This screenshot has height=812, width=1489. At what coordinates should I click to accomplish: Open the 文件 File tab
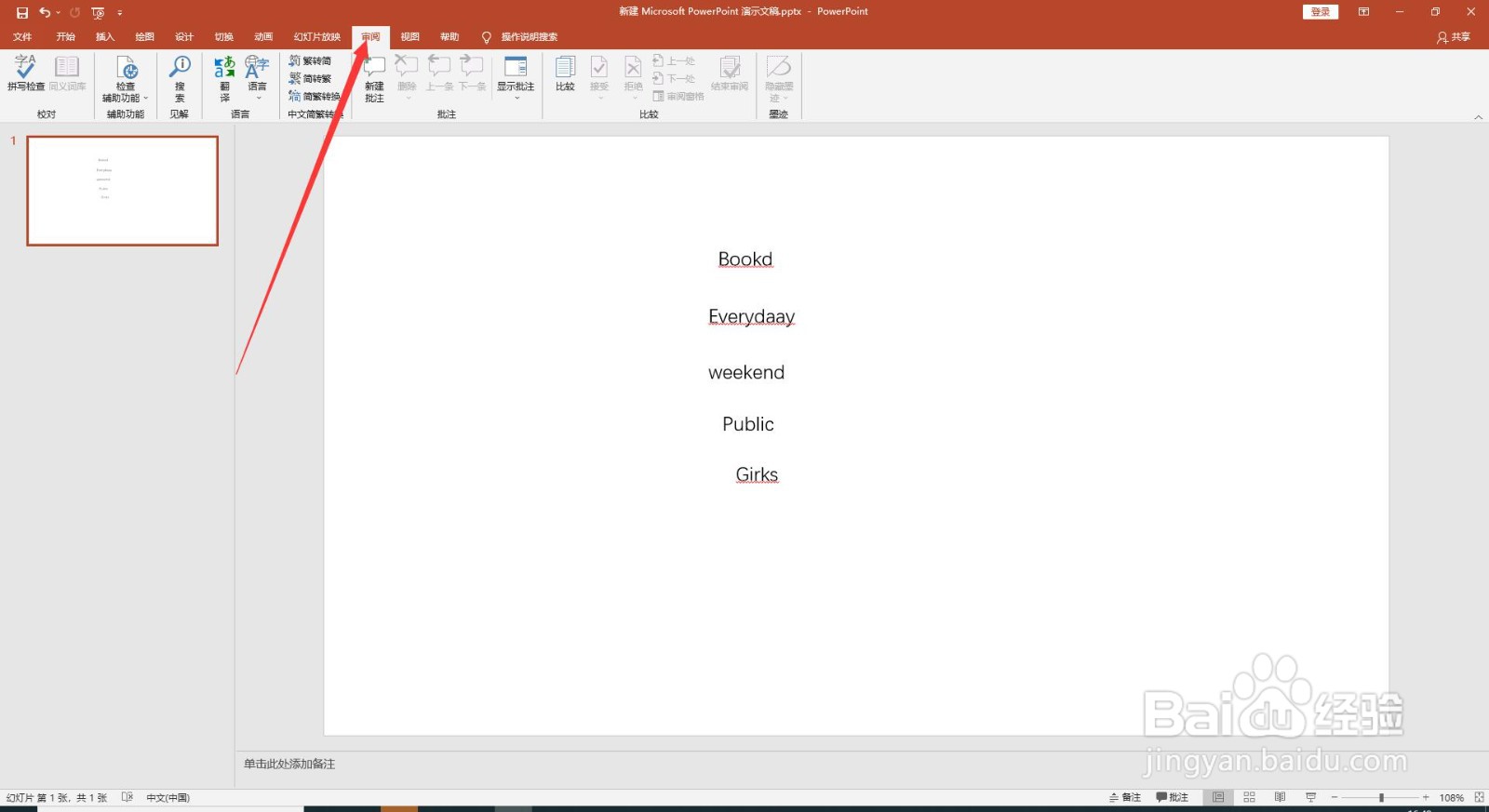(22, 37)
